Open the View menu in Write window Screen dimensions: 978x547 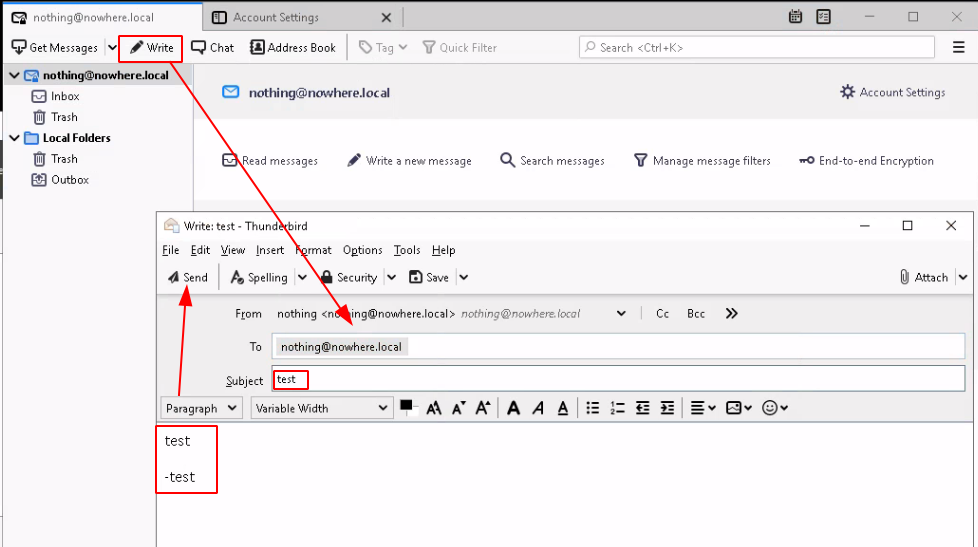[233, 250]
